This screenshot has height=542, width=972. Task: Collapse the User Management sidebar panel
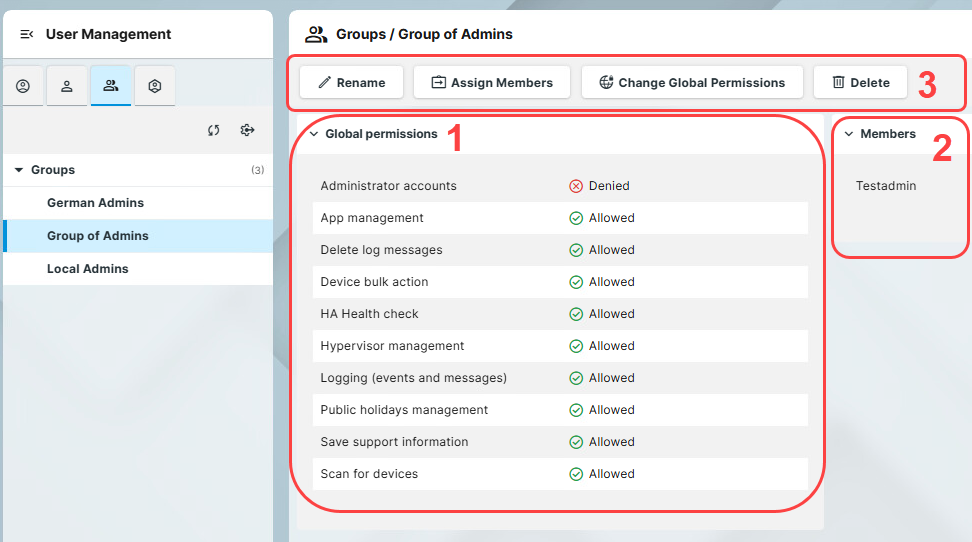coord(27,34)
